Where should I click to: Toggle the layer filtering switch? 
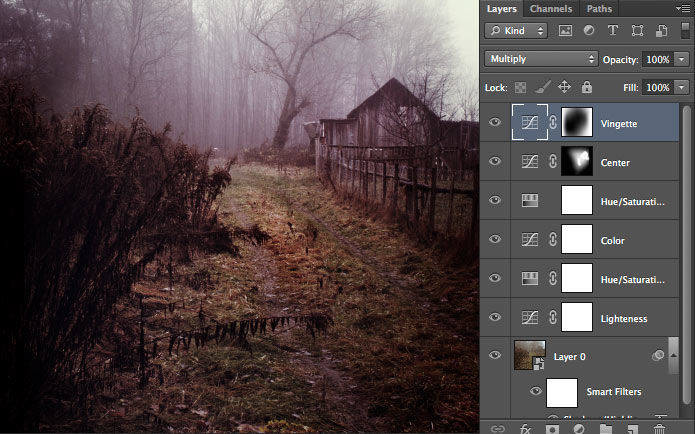click(685, 31)
